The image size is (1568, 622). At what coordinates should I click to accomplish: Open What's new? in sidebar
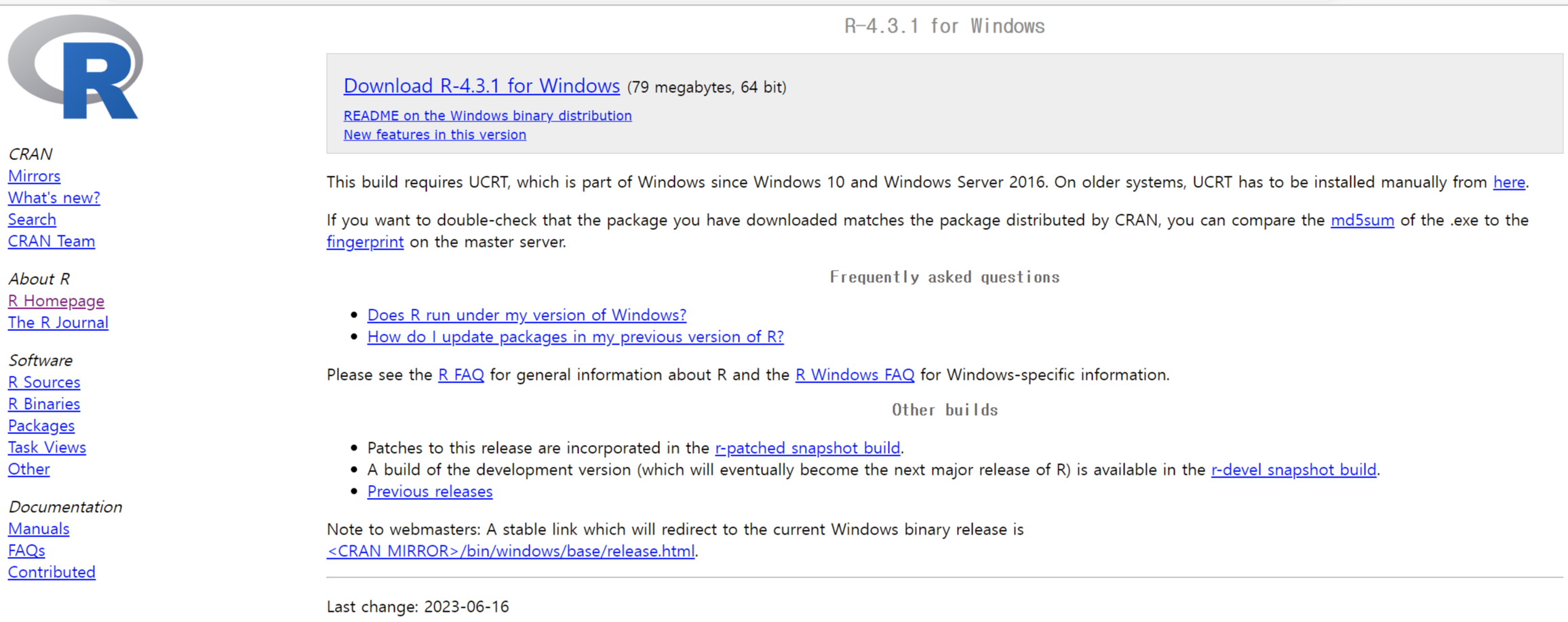click(x=54, y=198)
